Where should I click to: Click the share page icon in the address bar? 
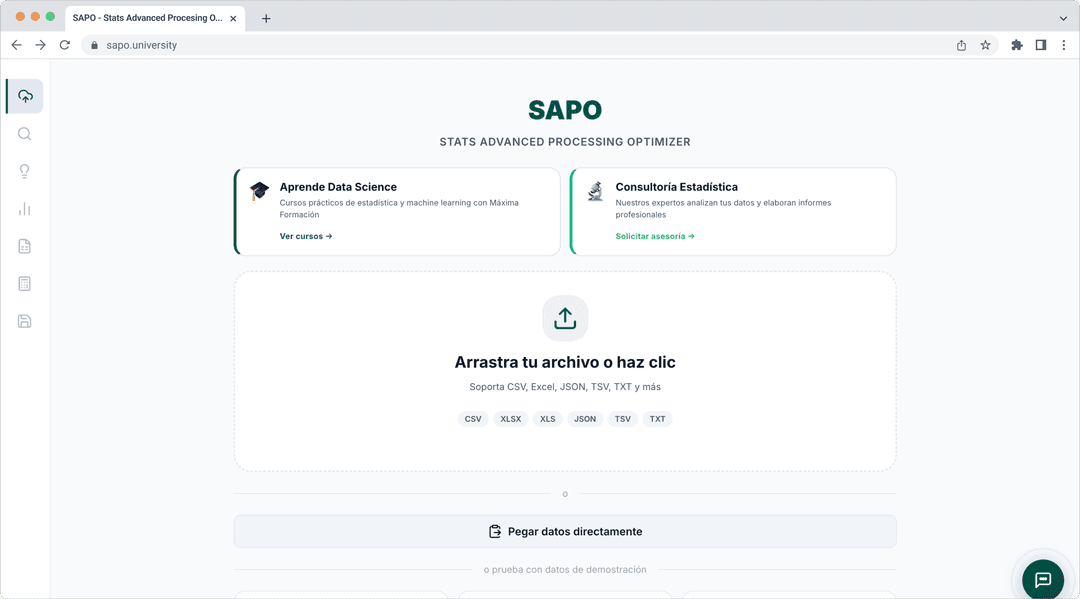(x=962, y=45)
